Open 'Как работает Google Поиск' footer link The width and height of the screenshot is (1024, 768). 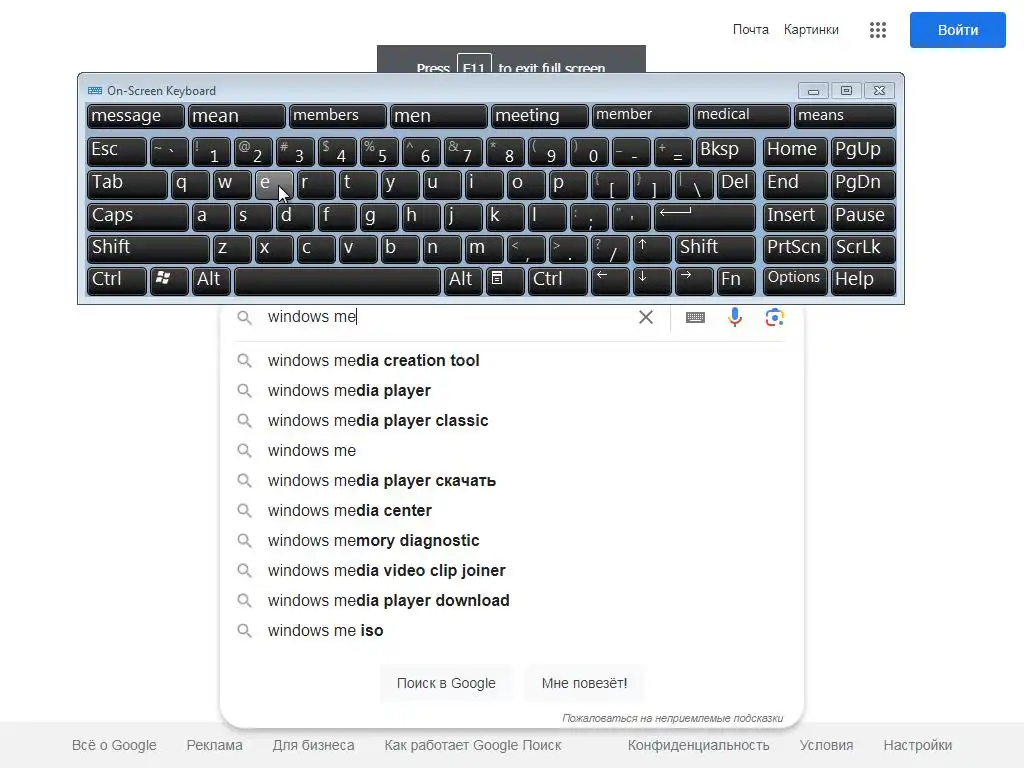[473, 746]
